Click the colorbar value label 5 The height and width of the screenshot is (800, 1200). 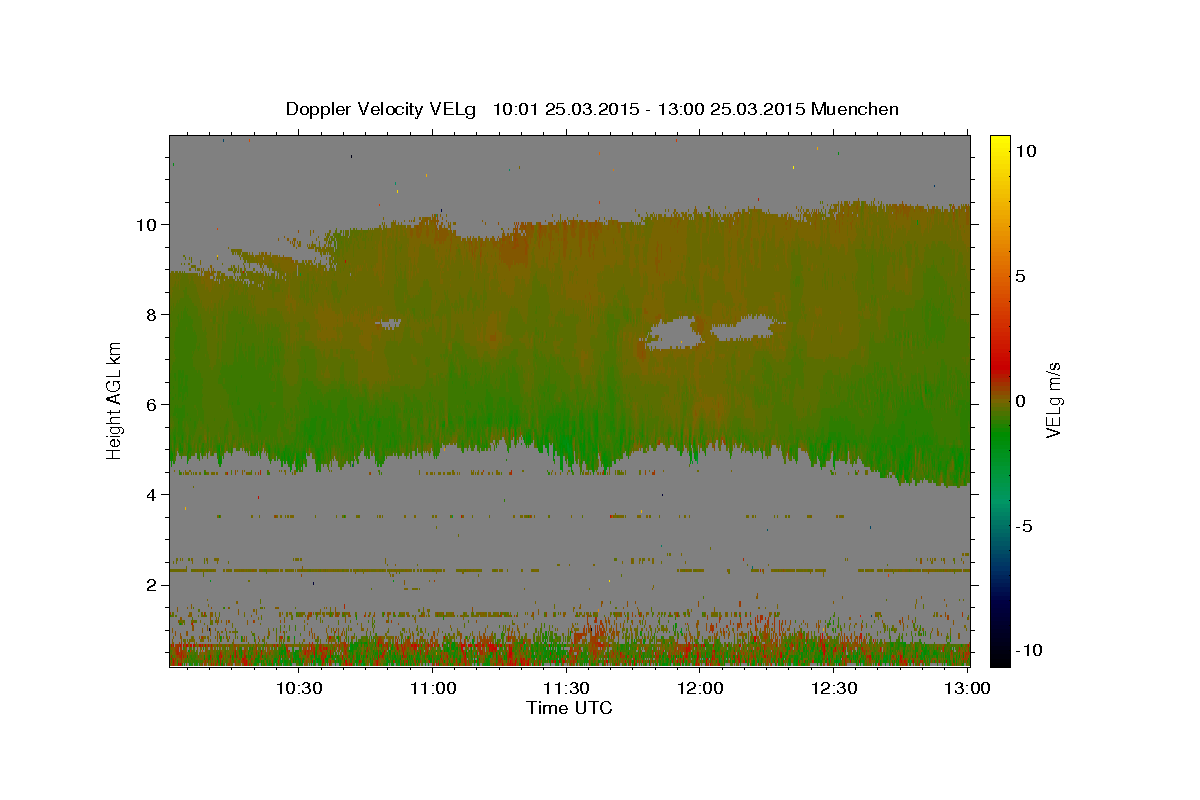tap(1021, 276)
